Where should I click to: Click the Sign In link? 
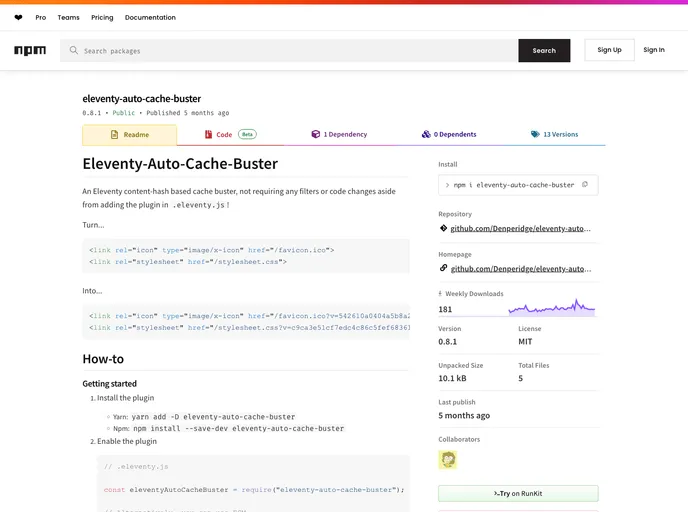coord(654,50)
